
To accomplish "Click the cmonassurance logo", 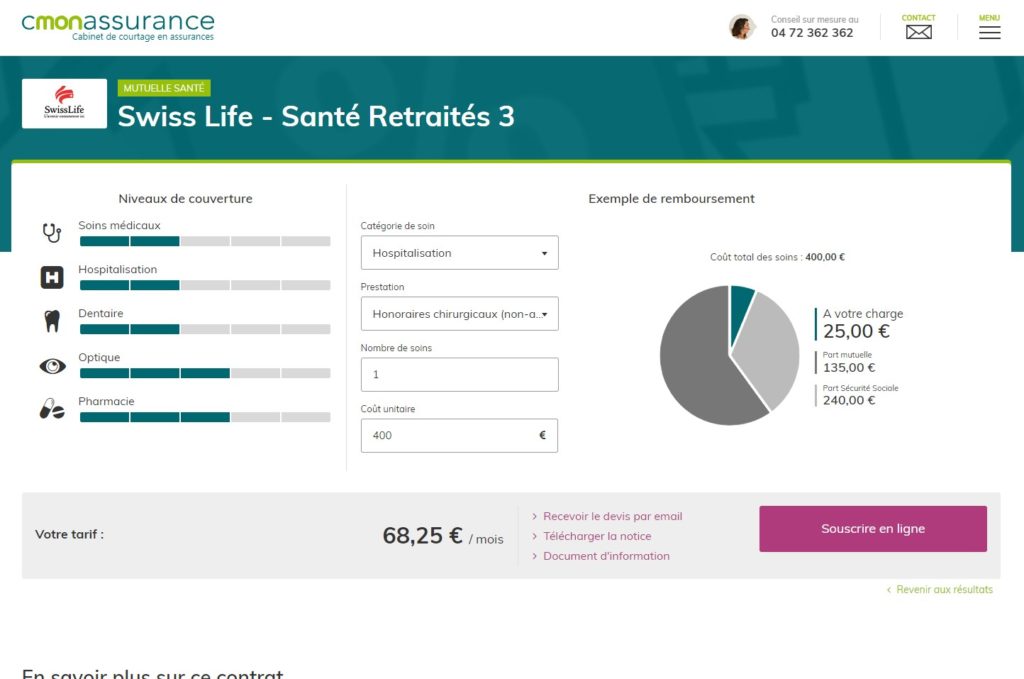I will pos(118,27).
